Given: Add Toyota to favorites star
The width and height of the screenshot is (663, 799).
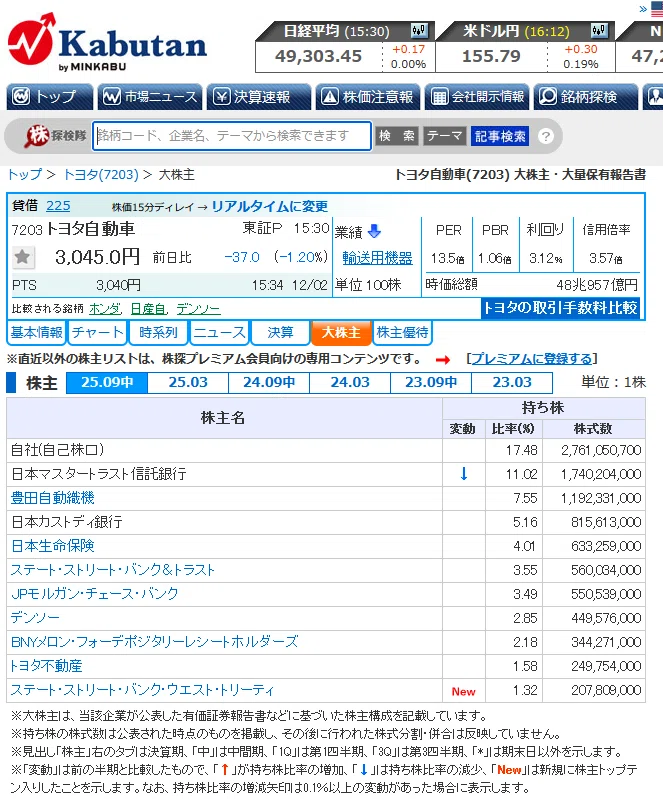Looking at the screenshot, I should (22, 257).
